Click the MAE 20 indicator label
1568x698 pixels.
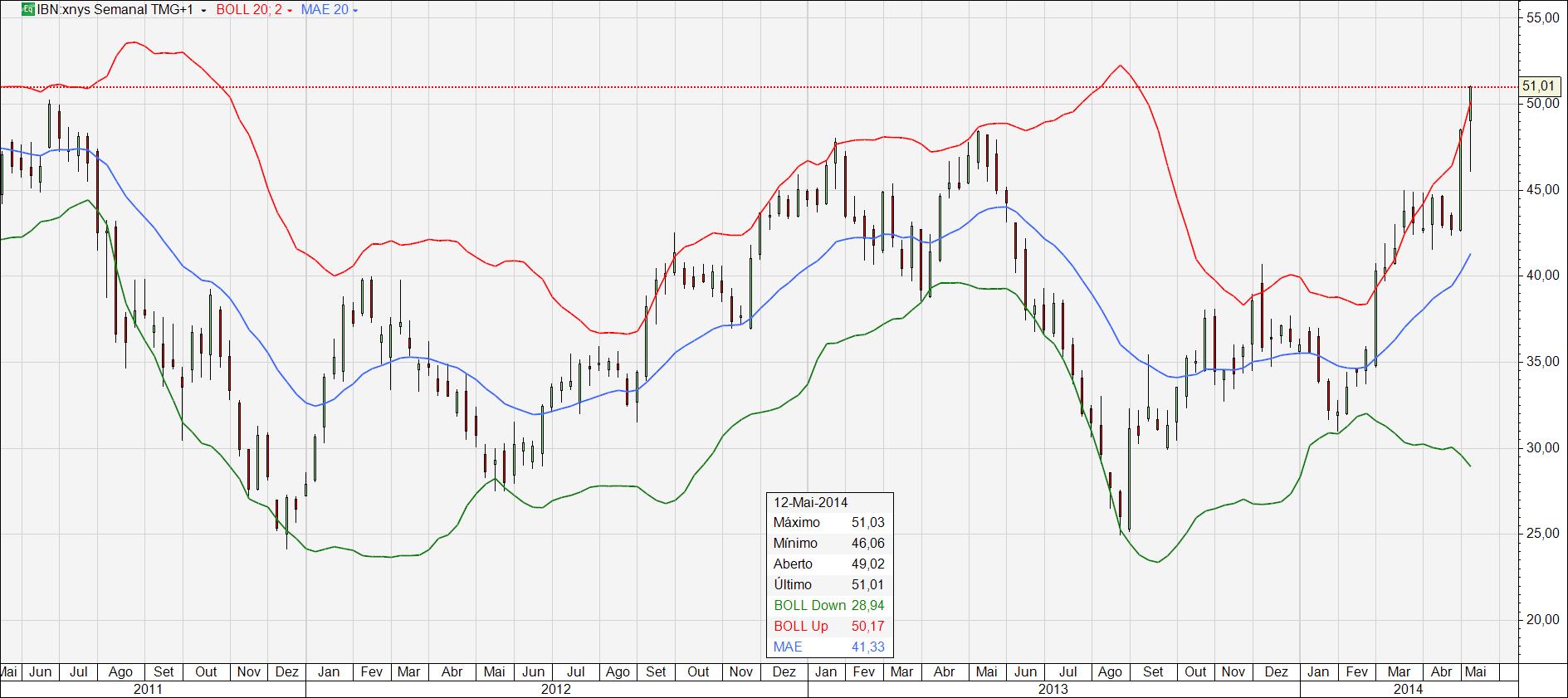[325, 10]
